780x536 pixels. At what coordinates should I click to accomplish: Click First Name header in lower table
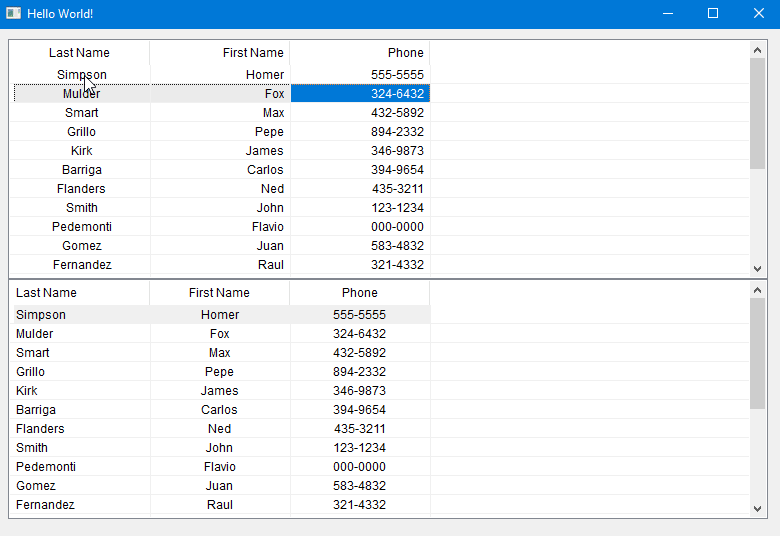219,293
